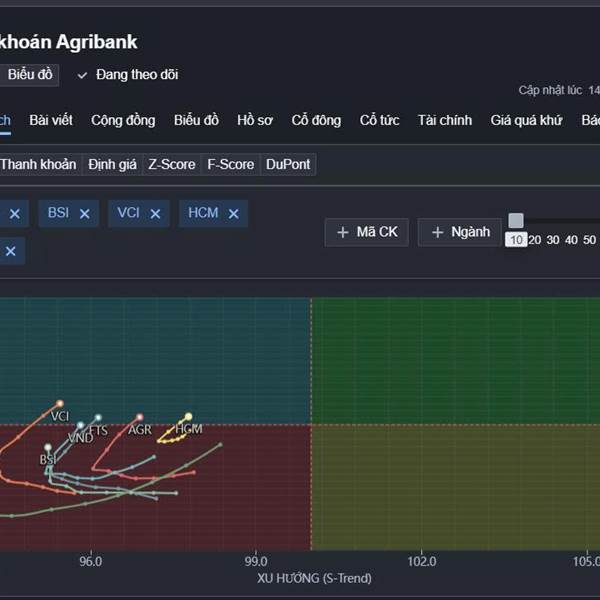Viewport: 600px width, 600px height.
Task: Remove the HCM ticker chip
Action: [233, 214]
